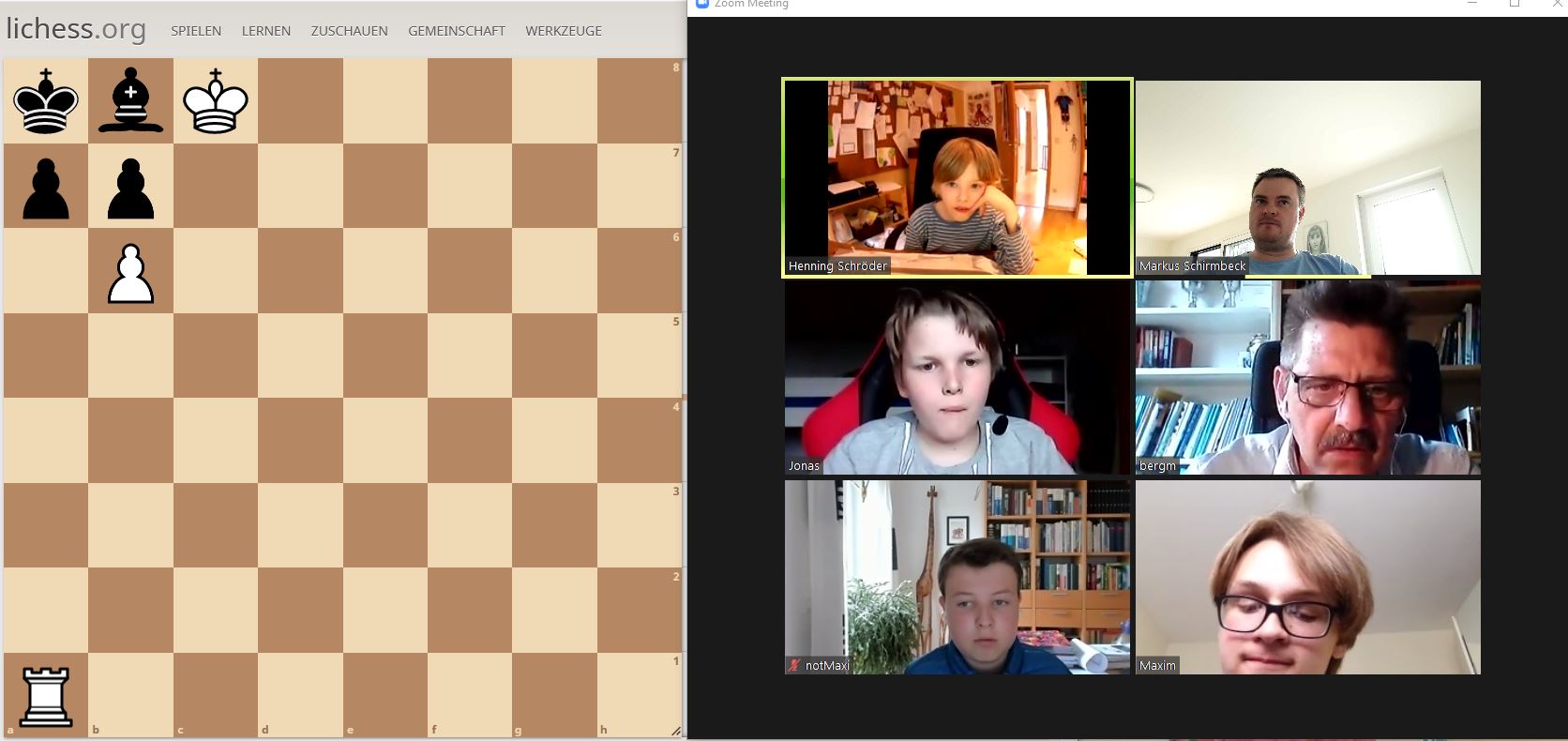1568x741 pixels.
Task: Open the LERNEN menu
Action: [x=266, y=31]
